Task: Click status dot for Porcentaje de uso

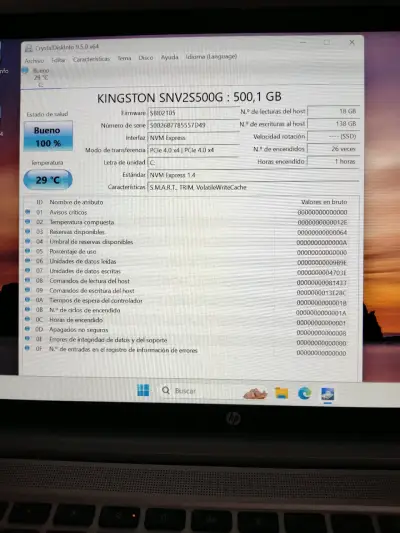Action: coord(28,251)
